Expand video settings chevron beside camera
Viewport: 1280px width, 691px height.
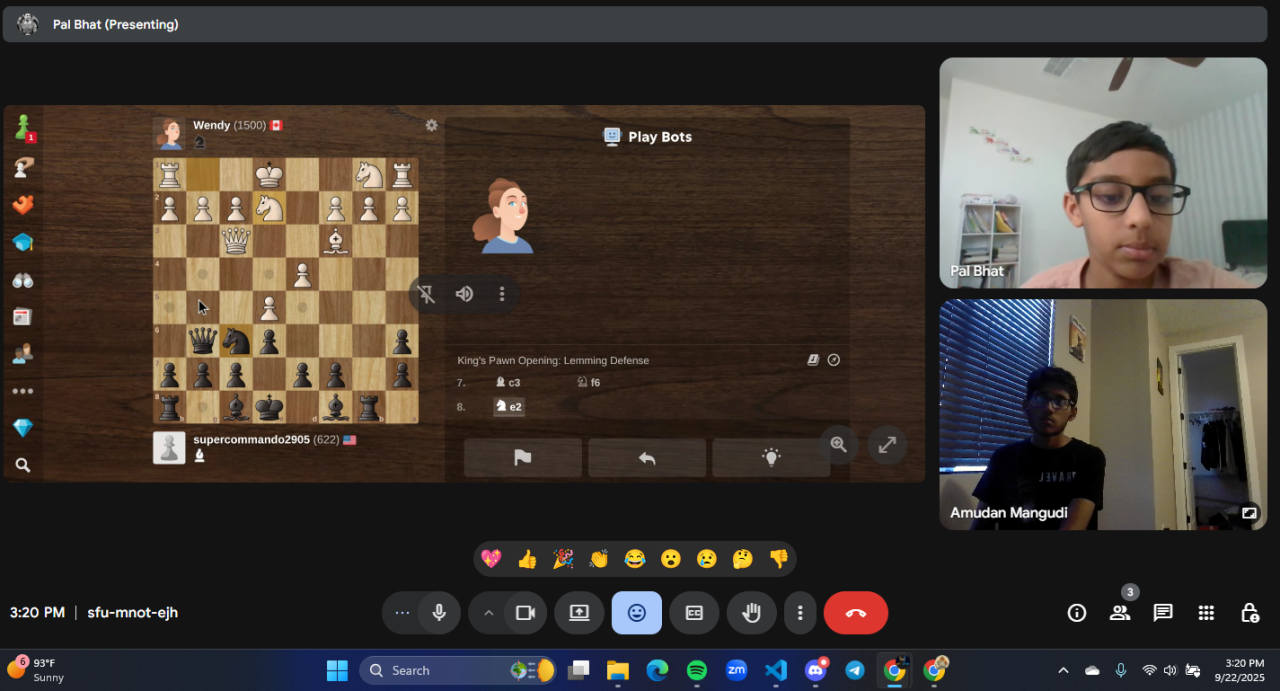pyautogui.click(x=489, y=613)
